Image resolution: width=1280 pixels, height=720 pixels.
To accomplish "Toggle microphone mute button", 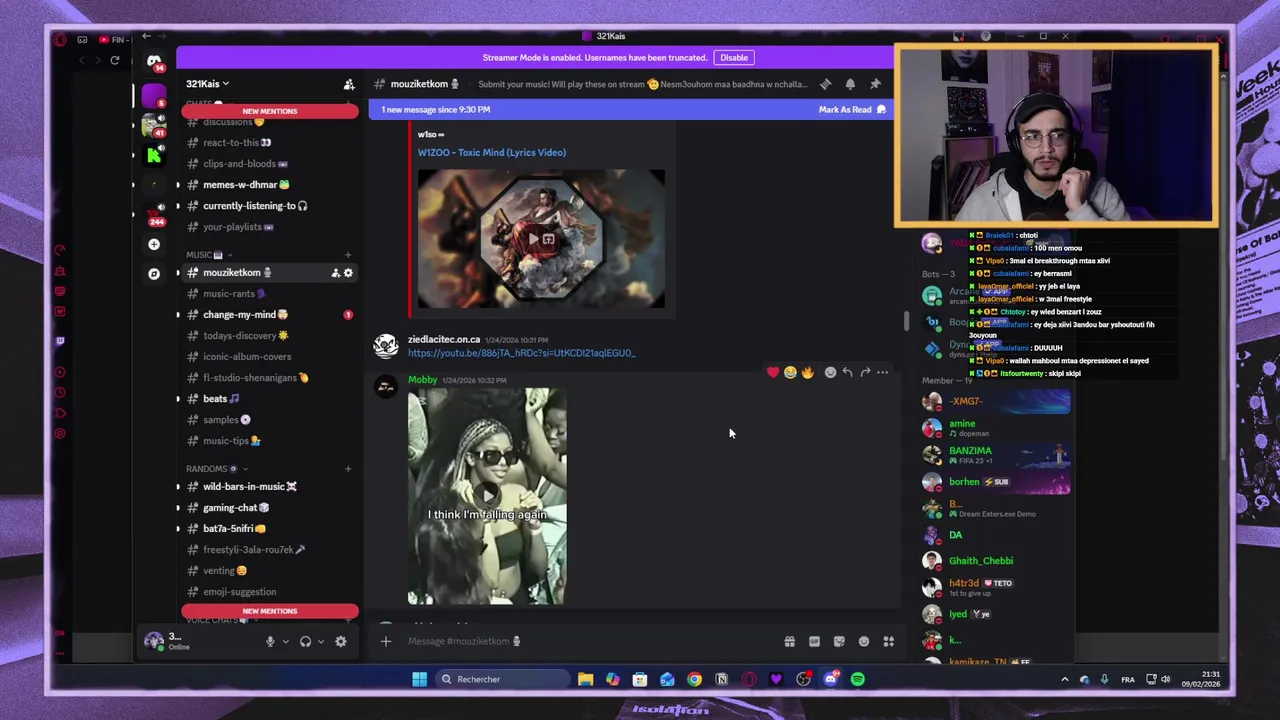I will pos(270,642).
